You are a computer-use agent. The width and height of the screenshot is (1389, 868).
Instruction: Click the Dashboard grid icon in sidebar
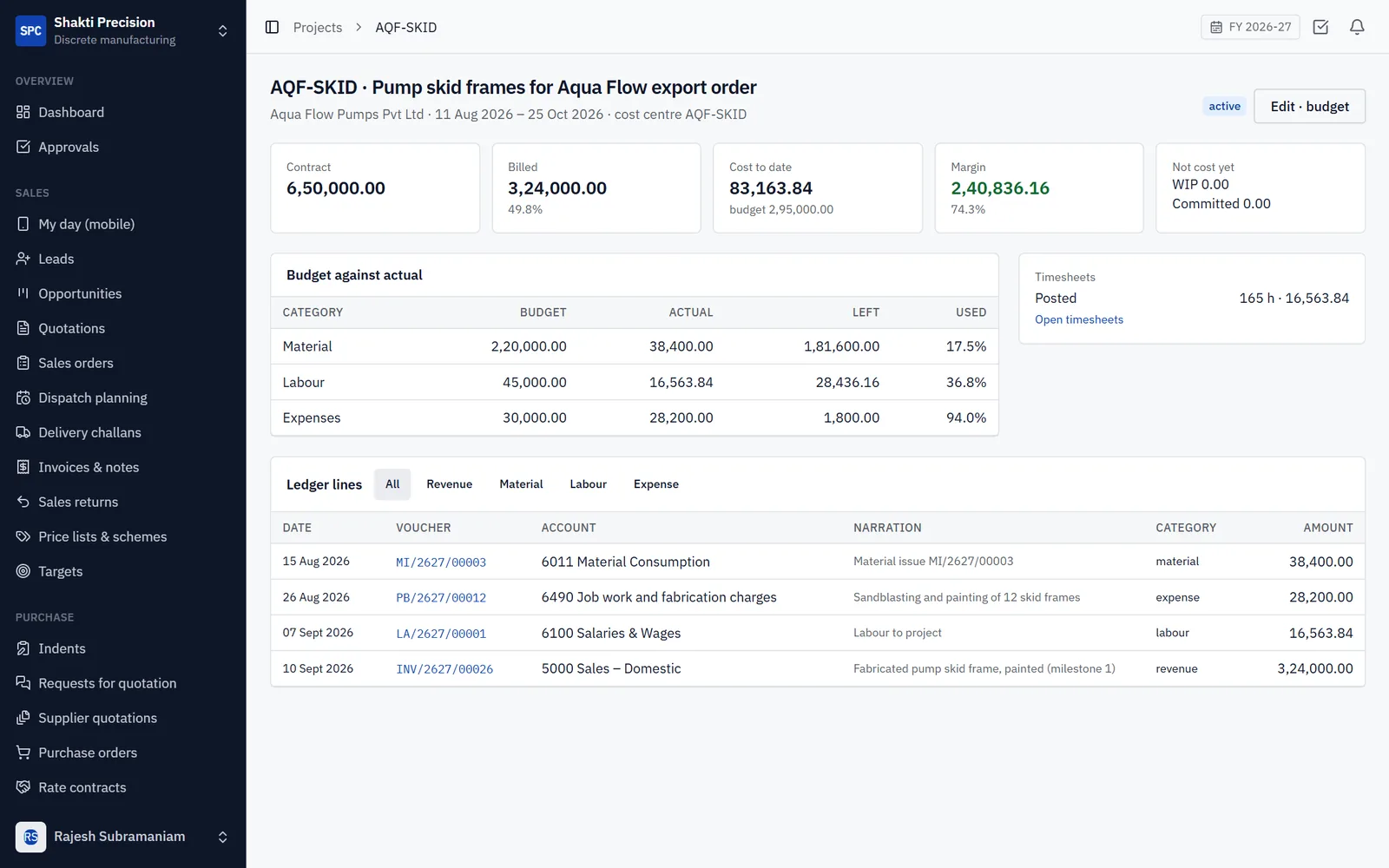(23, 112)
